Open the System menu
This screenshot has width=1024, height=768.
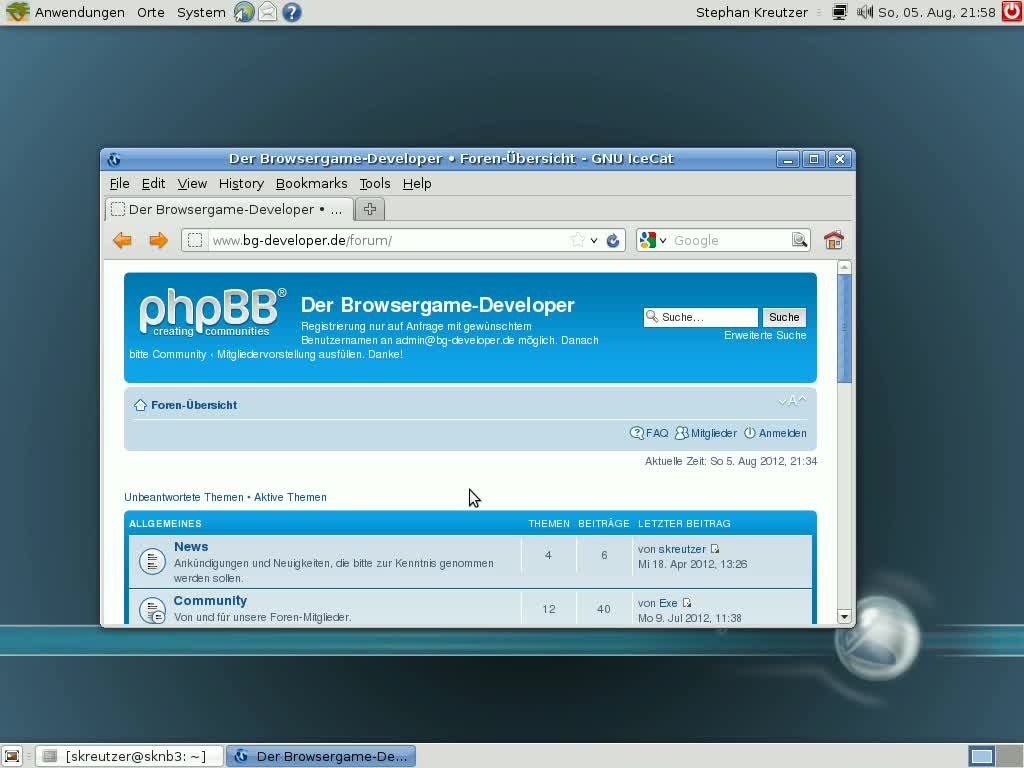coord(201,12)
